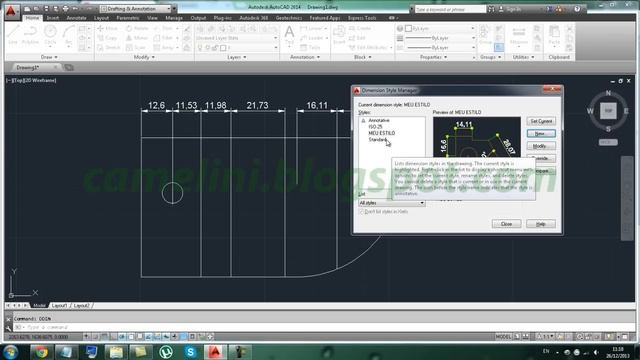
Task: Toggle the MODEL space button in status bar
Action: pos(503,337)
